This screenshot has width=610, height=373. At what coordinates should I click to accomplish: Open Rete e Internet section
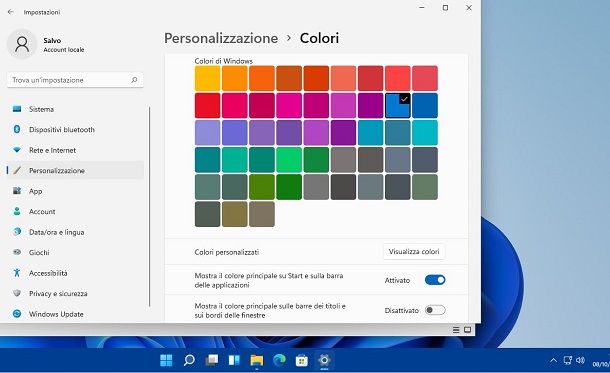click(x=75, y=150)
